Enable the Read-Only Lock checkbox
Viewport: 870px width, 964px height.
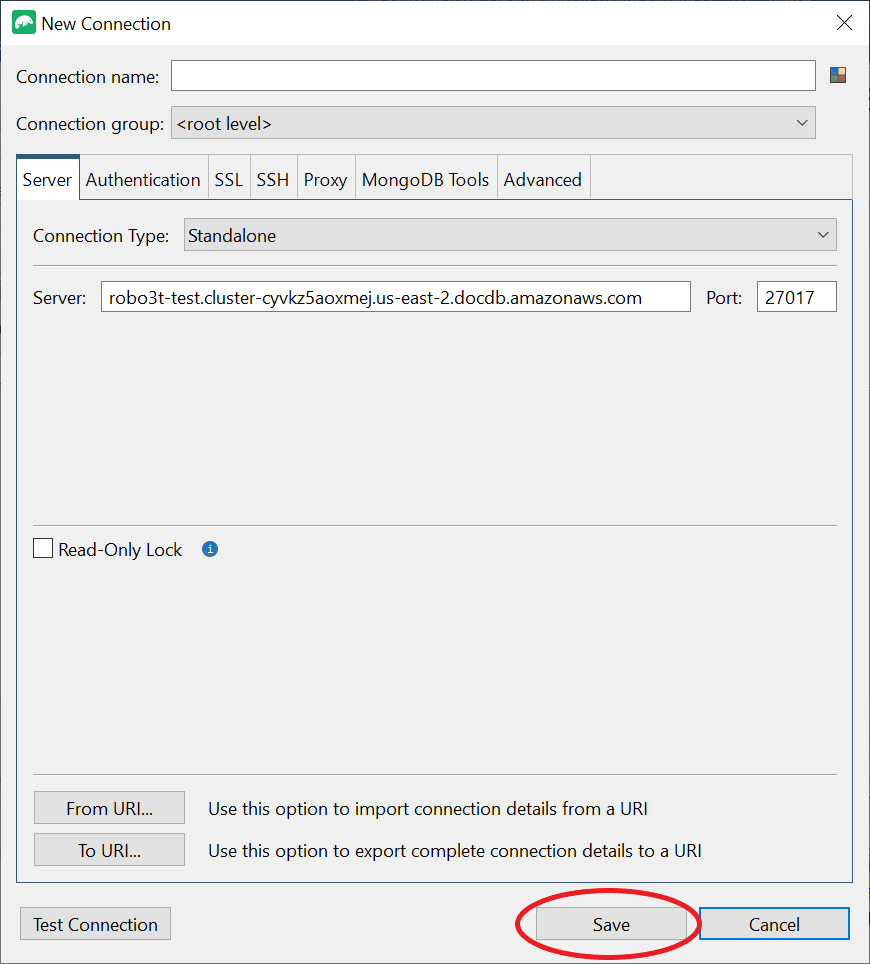point(41,548)
